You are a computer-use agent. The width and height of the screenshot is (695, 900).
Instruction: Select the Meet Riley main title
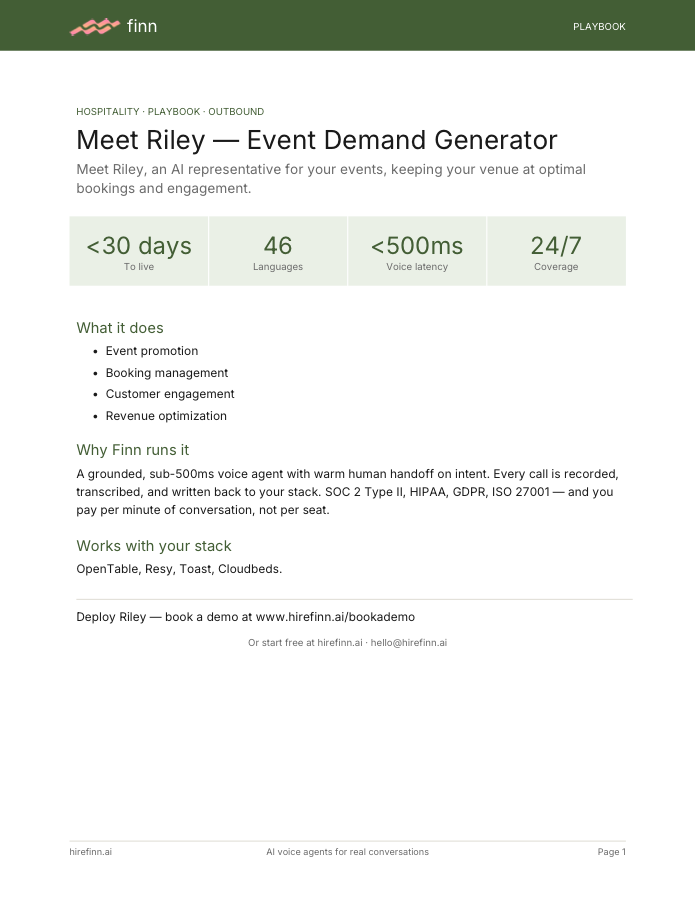(x=317, y=140)
